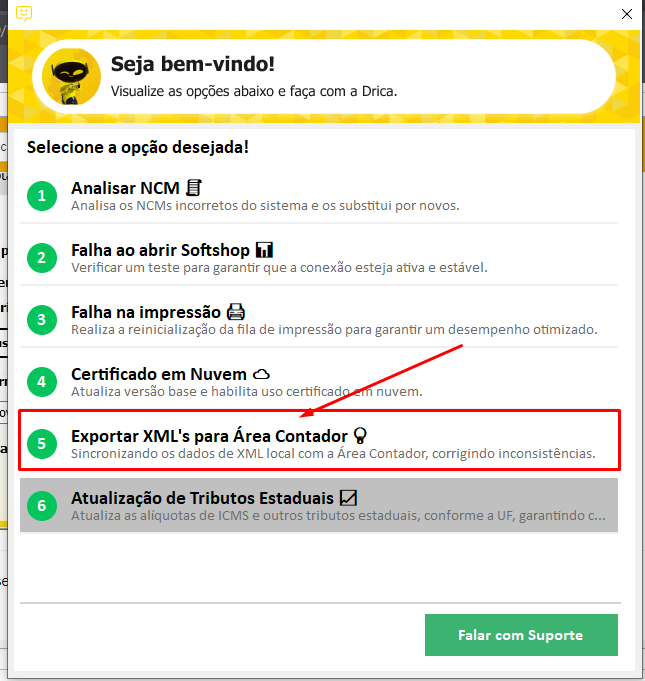
Task: Choose Falha ao abrir Softshop option
Action: 319,258
